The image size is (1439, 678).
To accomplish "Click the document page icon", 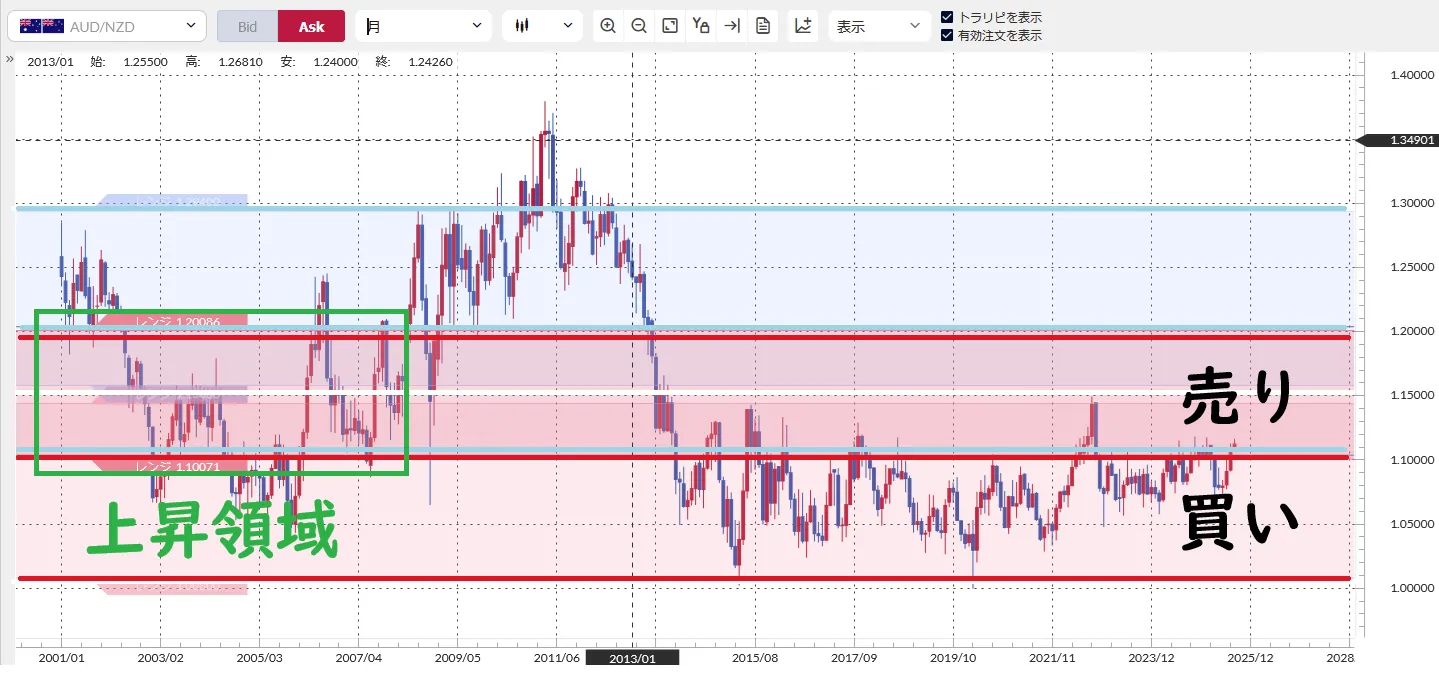I will [763, 26].
